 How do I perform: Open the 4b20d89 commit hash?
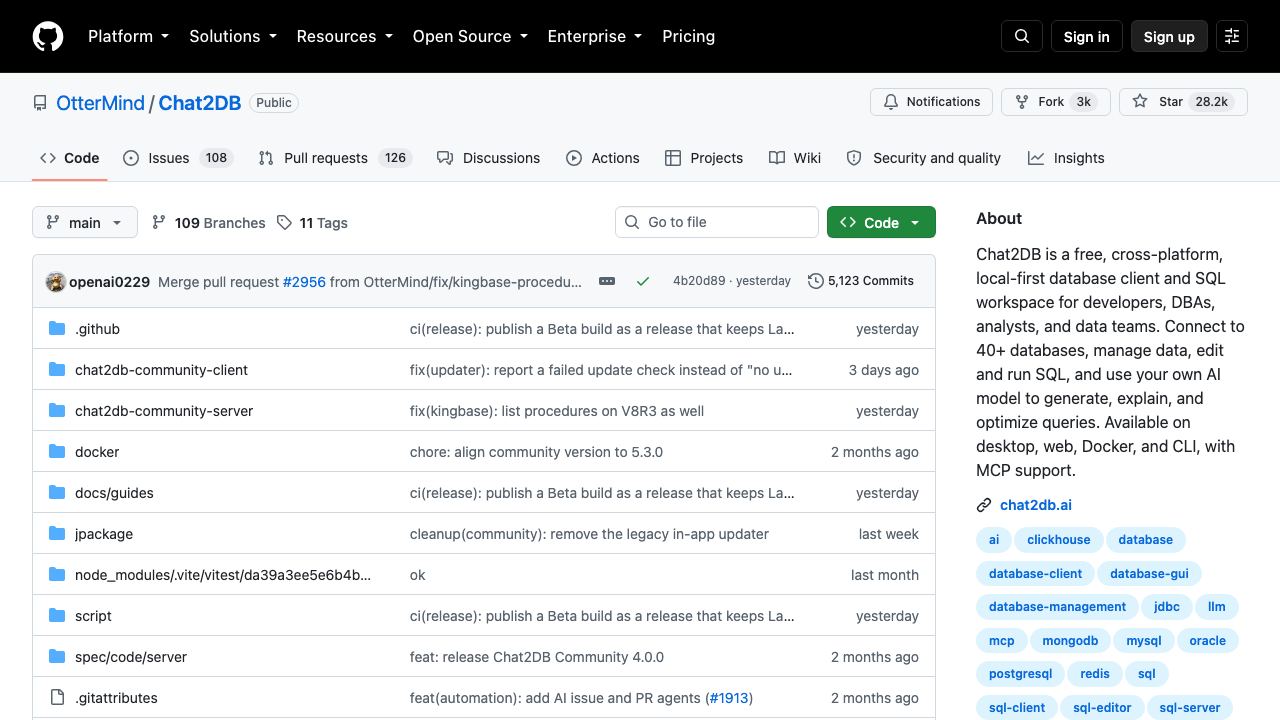(698, 281)
